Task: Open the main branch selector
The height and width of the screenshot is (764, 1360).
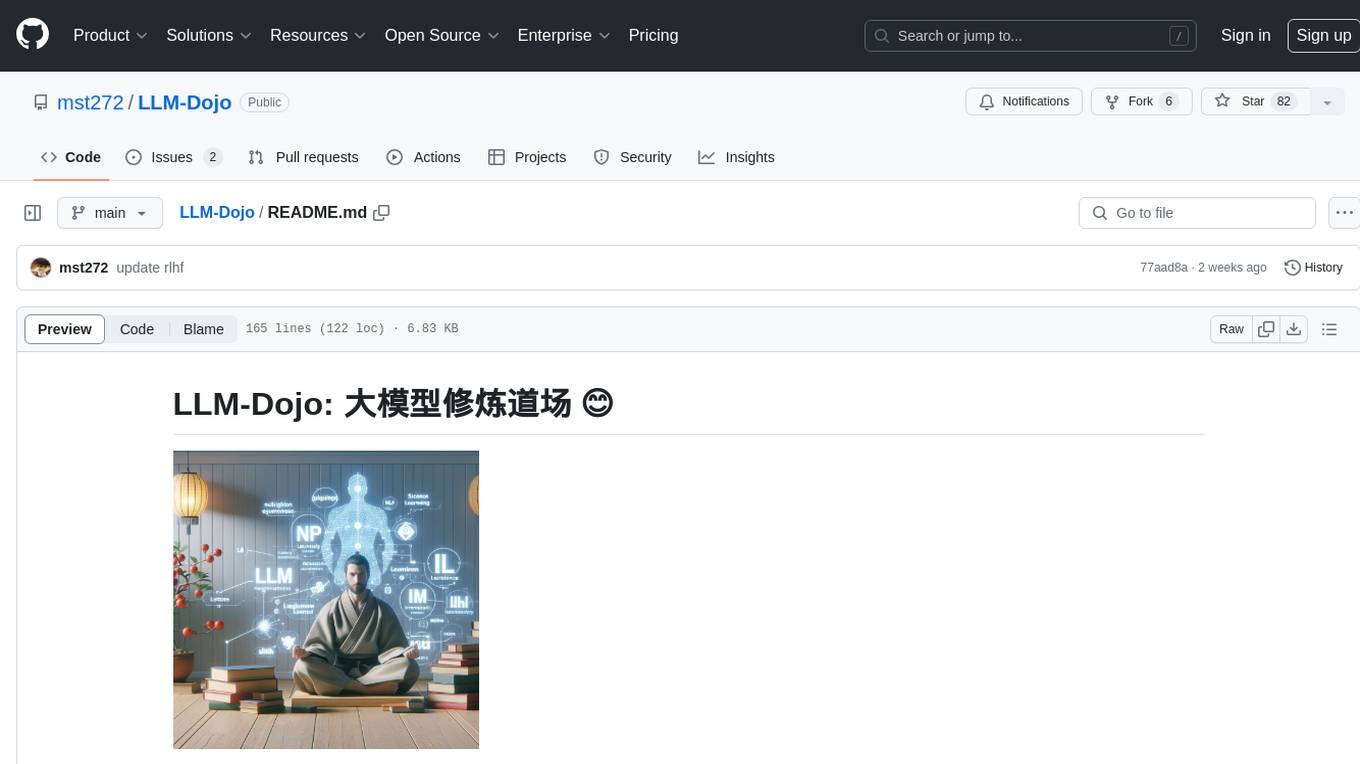Action: 110,213
